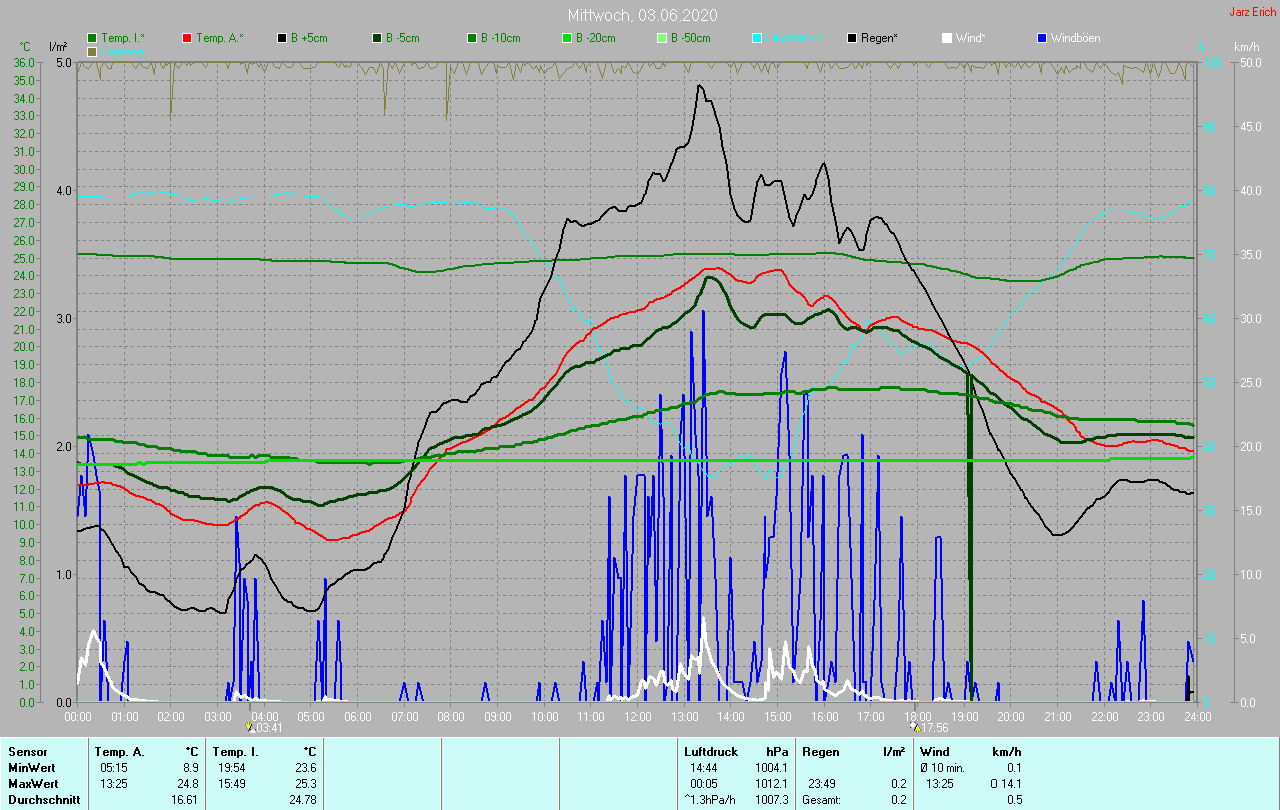The width and height of the screenshot is (1280, 810).
Task: Select the black Regen legend swatch
Action: pos(852,38)
